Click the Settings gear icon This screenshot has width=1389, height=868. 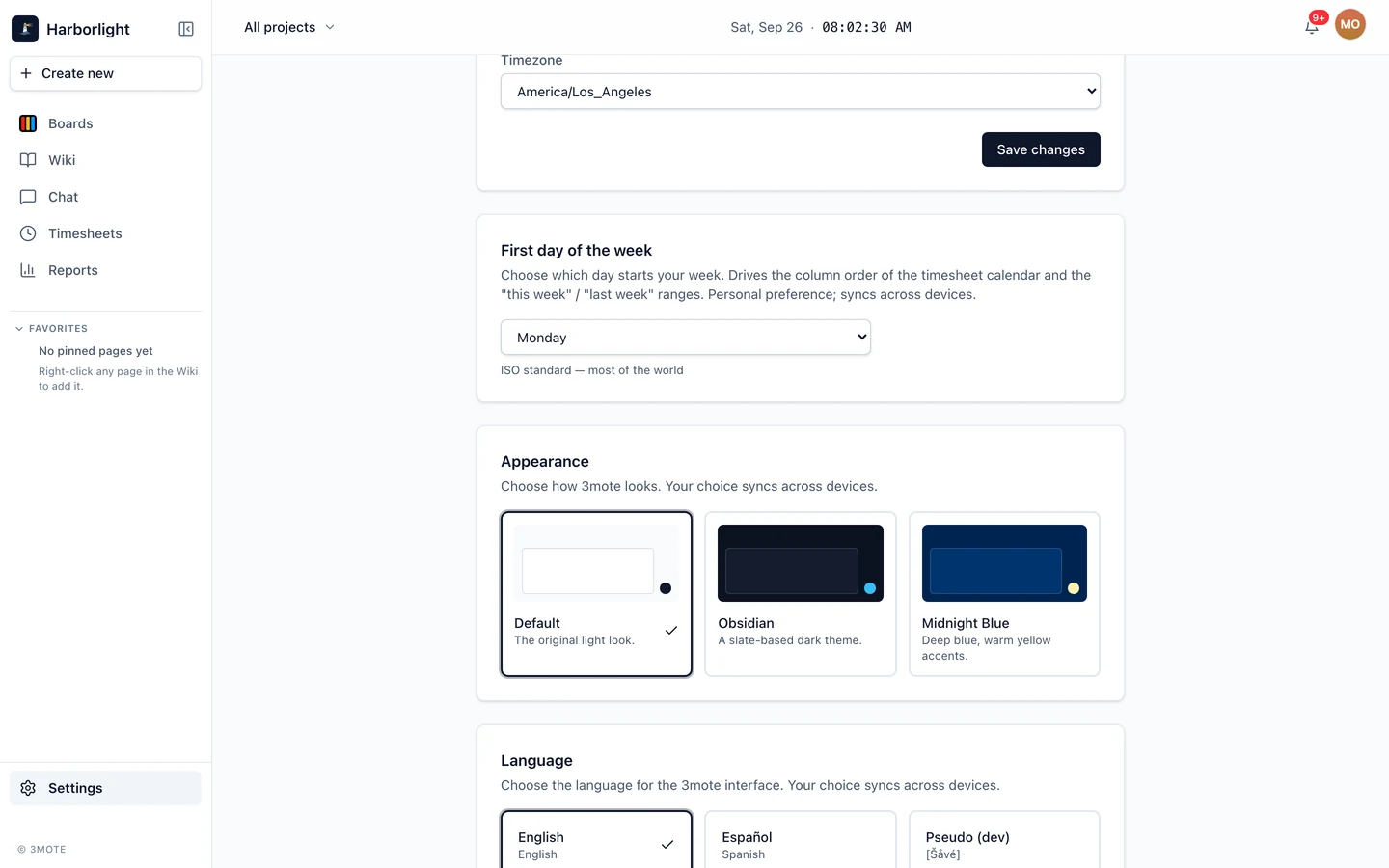[28, 788]
